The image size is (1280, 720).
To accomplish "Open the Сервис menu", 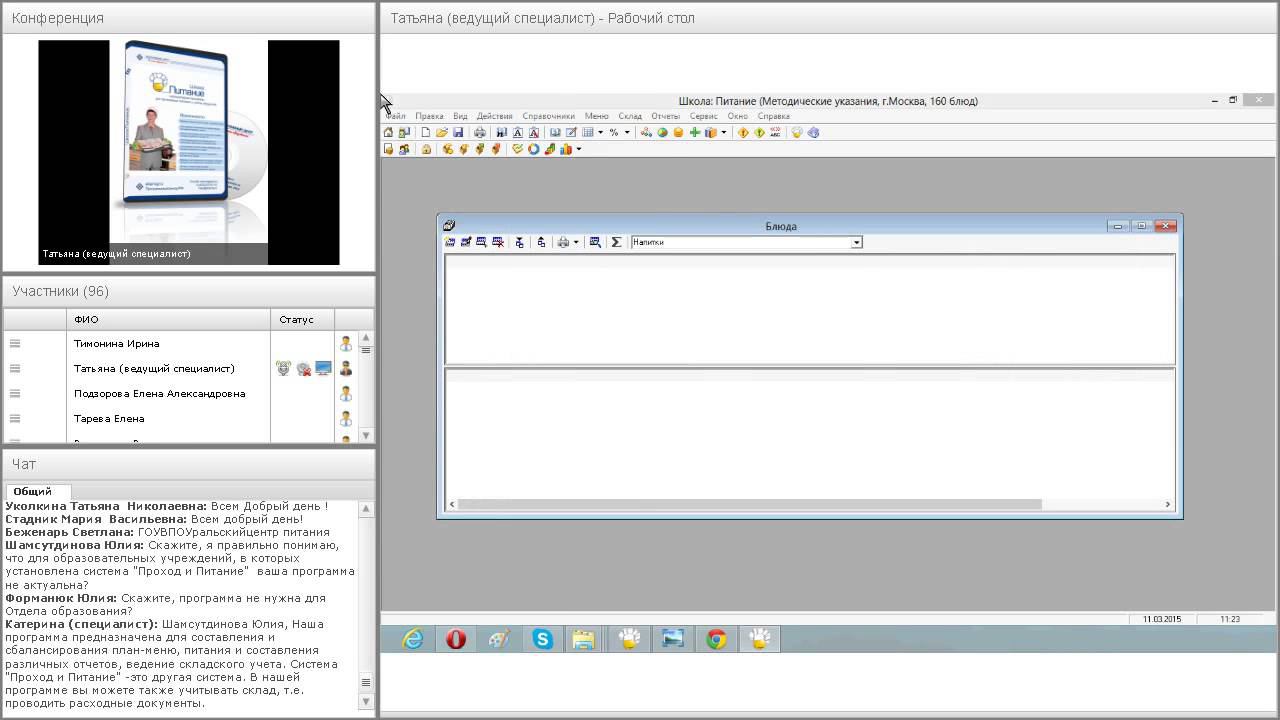I will coord(703,116).
